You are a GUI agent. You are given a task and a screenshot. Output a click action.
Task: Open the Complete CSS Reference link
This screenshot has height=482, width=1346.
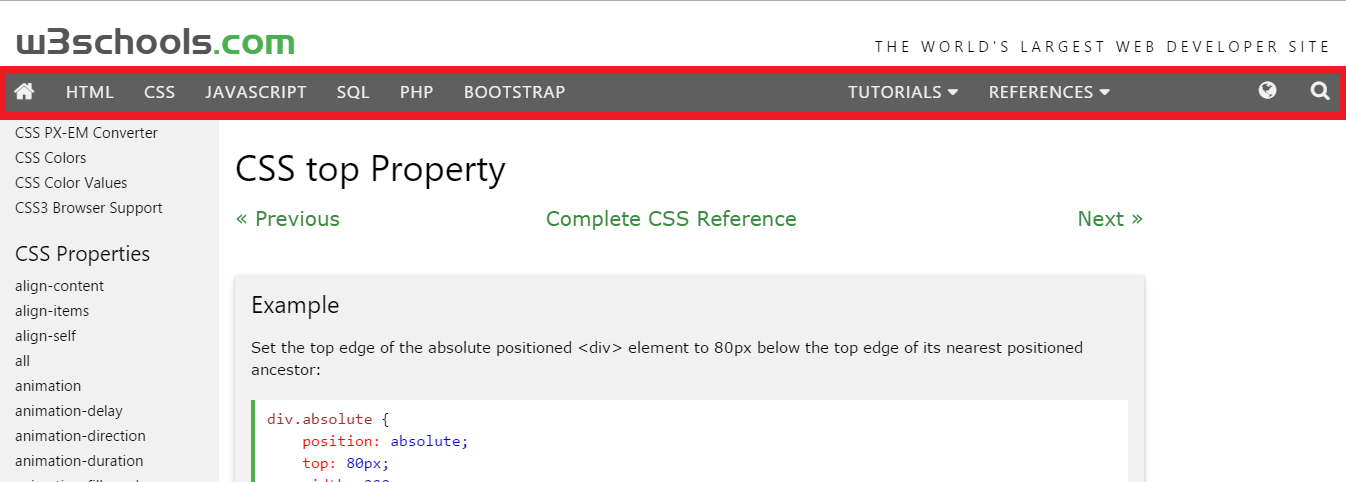click(x=671, y=219)
